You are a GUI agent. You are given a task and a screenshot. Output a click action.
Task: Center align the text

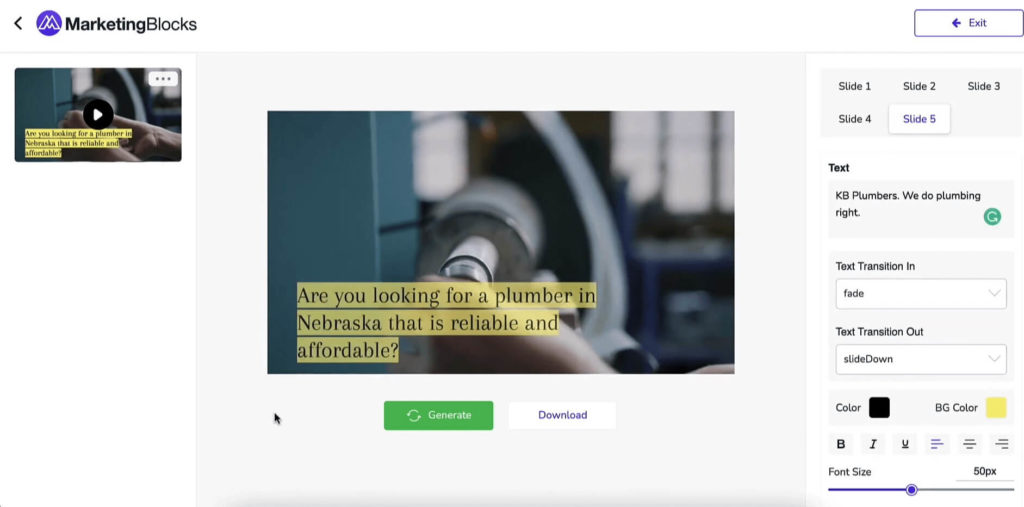coord(969,444)
